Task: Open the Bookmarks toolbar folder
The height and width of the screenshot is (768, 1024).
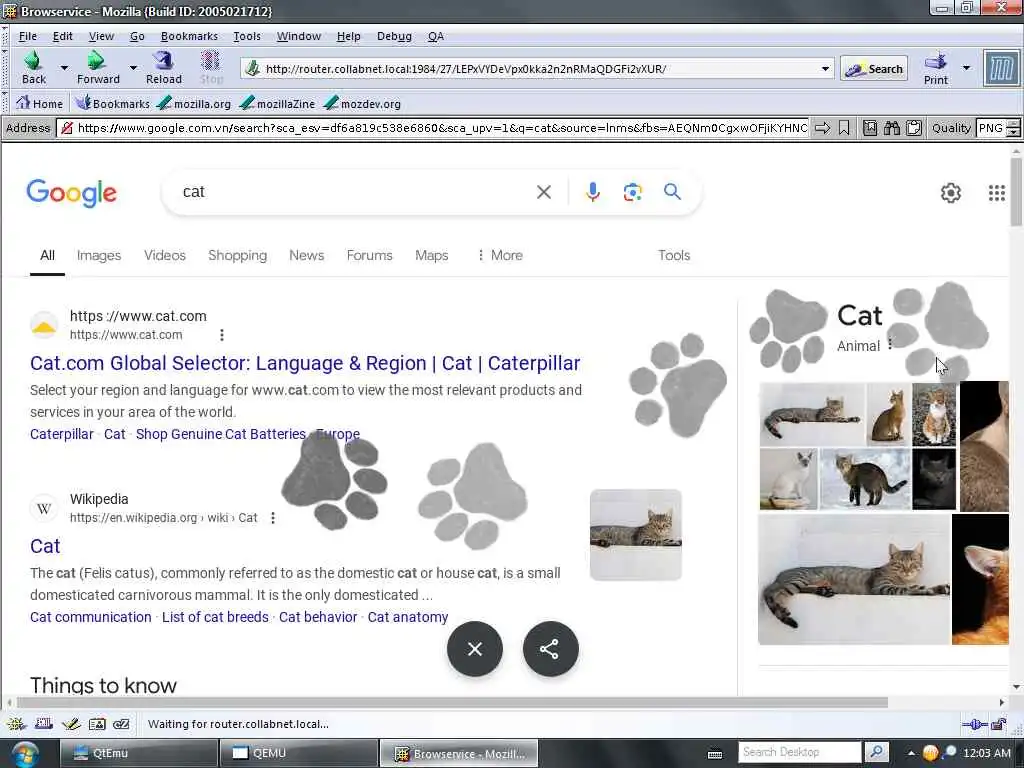Action: point(112,103)
